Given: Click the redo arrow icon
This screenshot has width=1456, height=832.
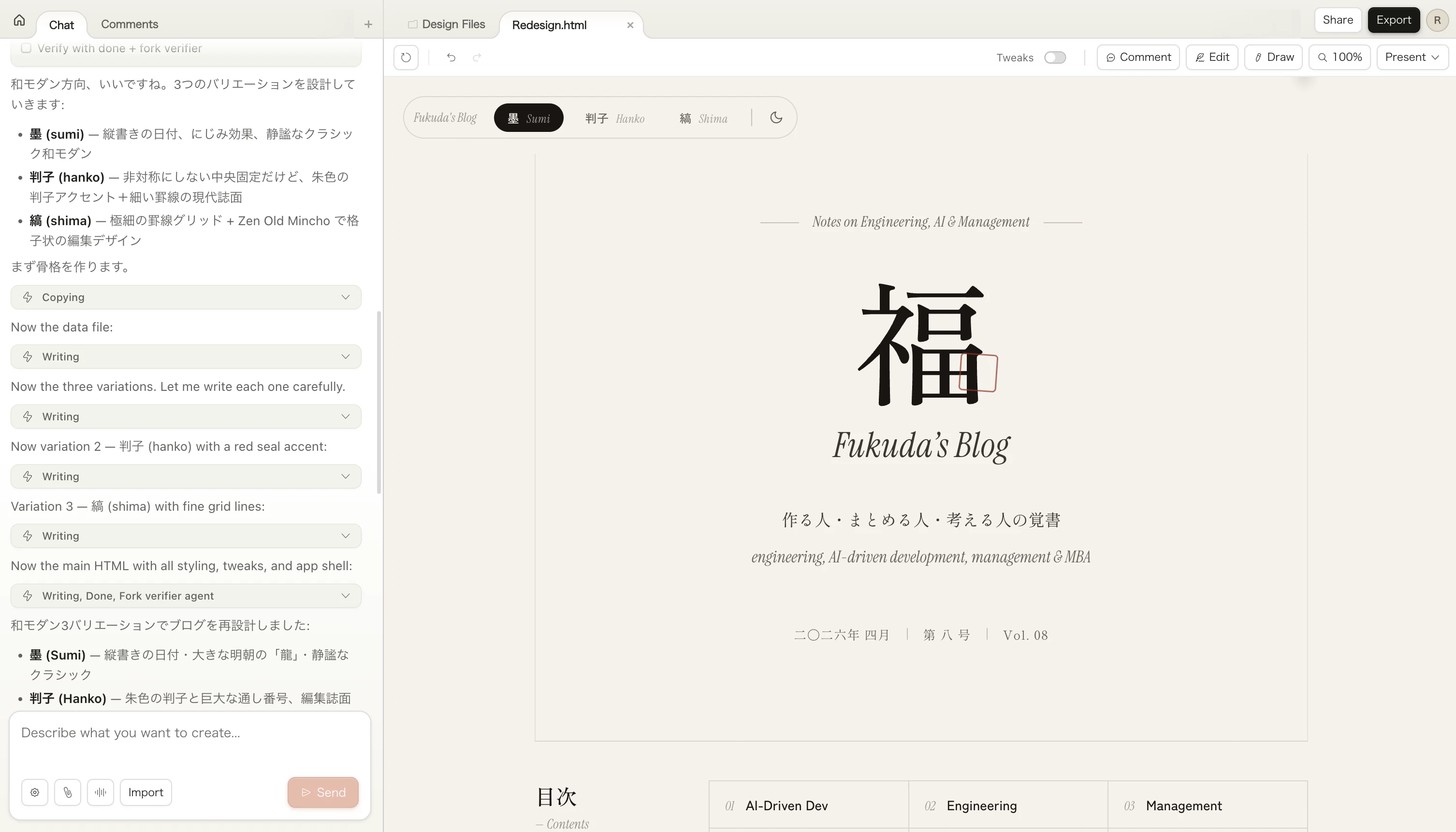Looking at the screenshot, I should [x=477, y=57].
